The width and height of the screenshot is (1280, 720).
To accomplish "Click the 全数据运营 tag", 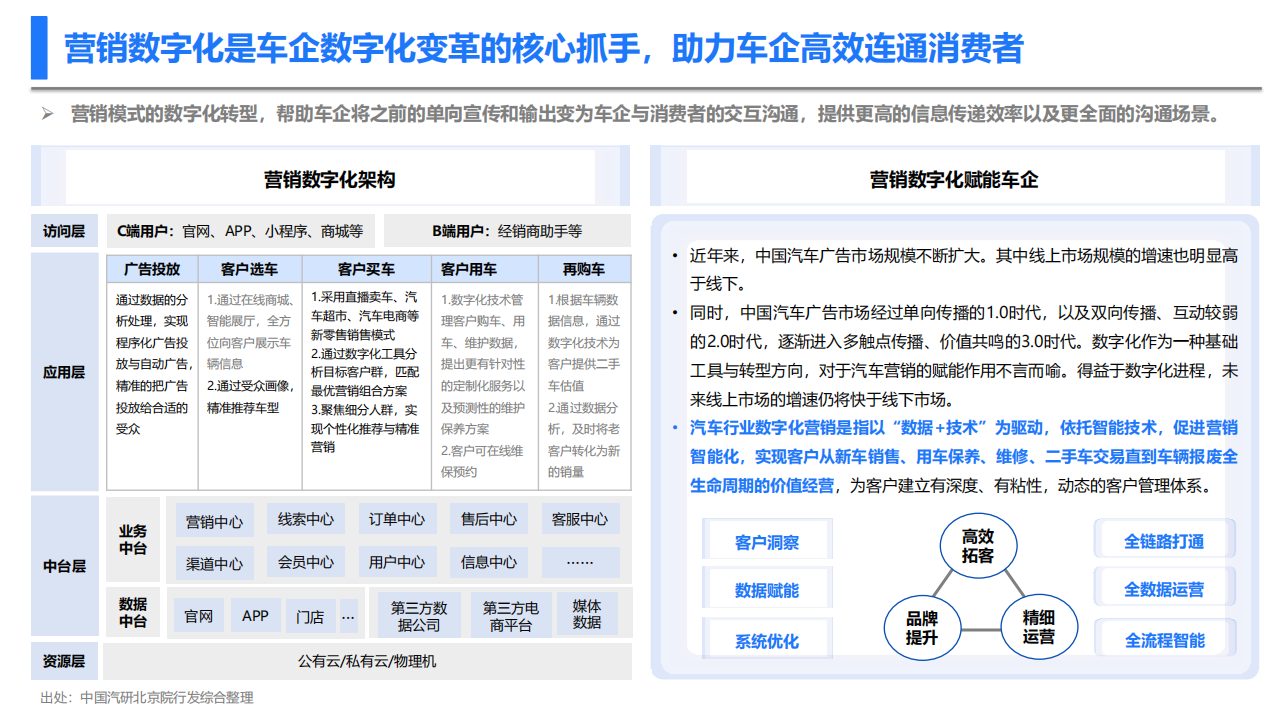I will click(x=1164, y=589).
